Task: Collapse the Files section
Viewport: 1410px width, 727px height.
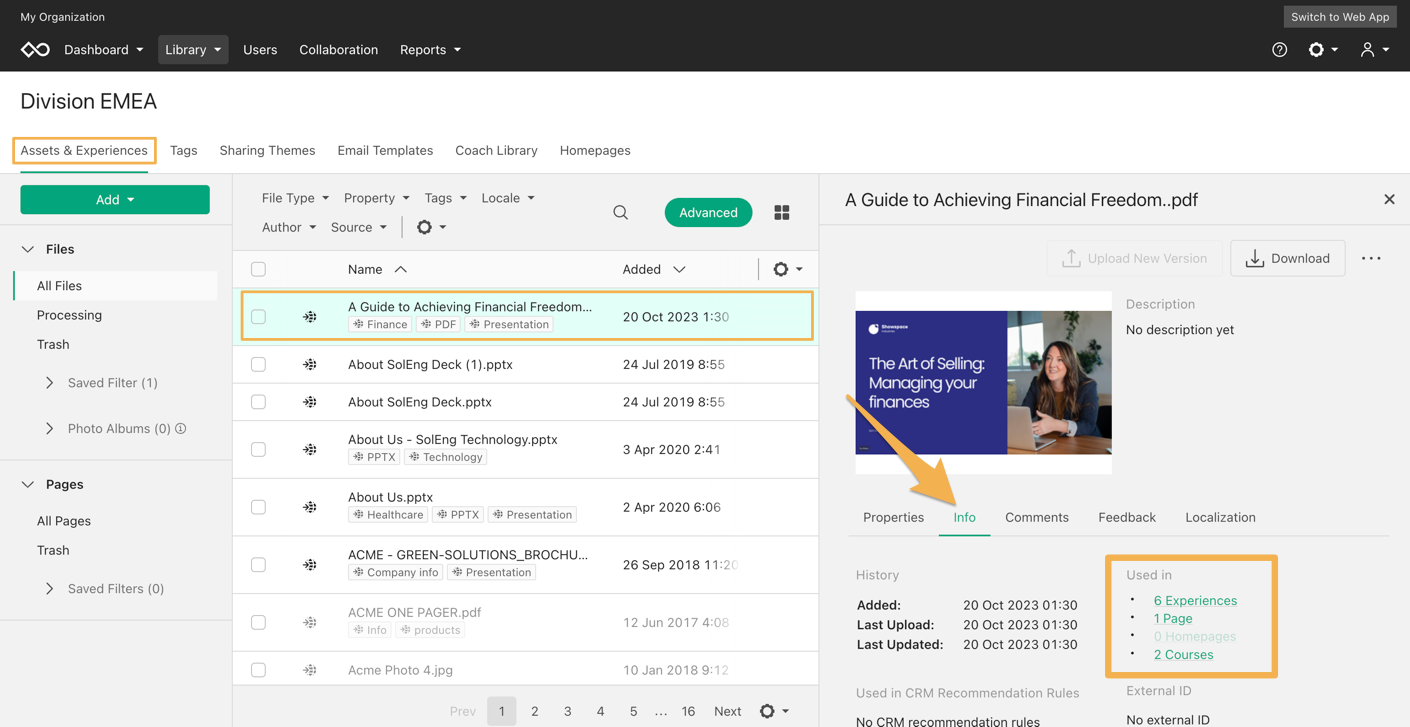Action: (x=28, y=249)
